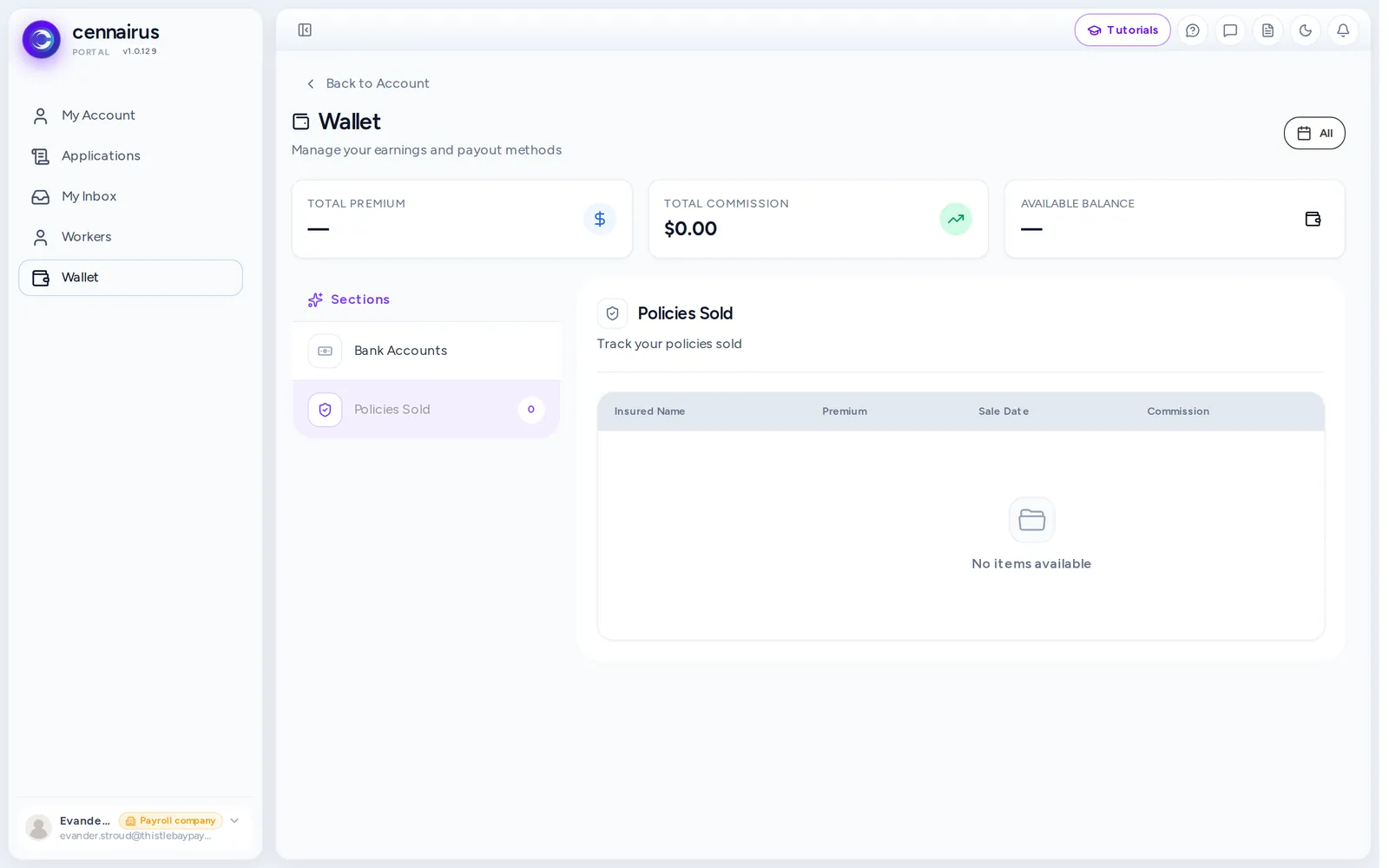Click the Commission column header
This screenshot has height=868, width=1389.
tap(1177, 411)
